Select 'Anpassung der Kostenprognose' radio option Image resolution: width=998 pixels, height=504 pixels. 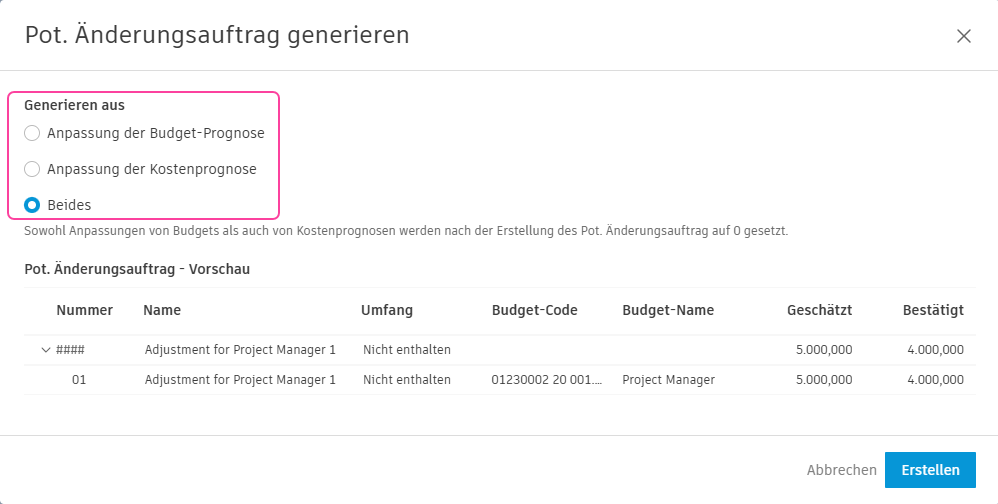(32, 169)
